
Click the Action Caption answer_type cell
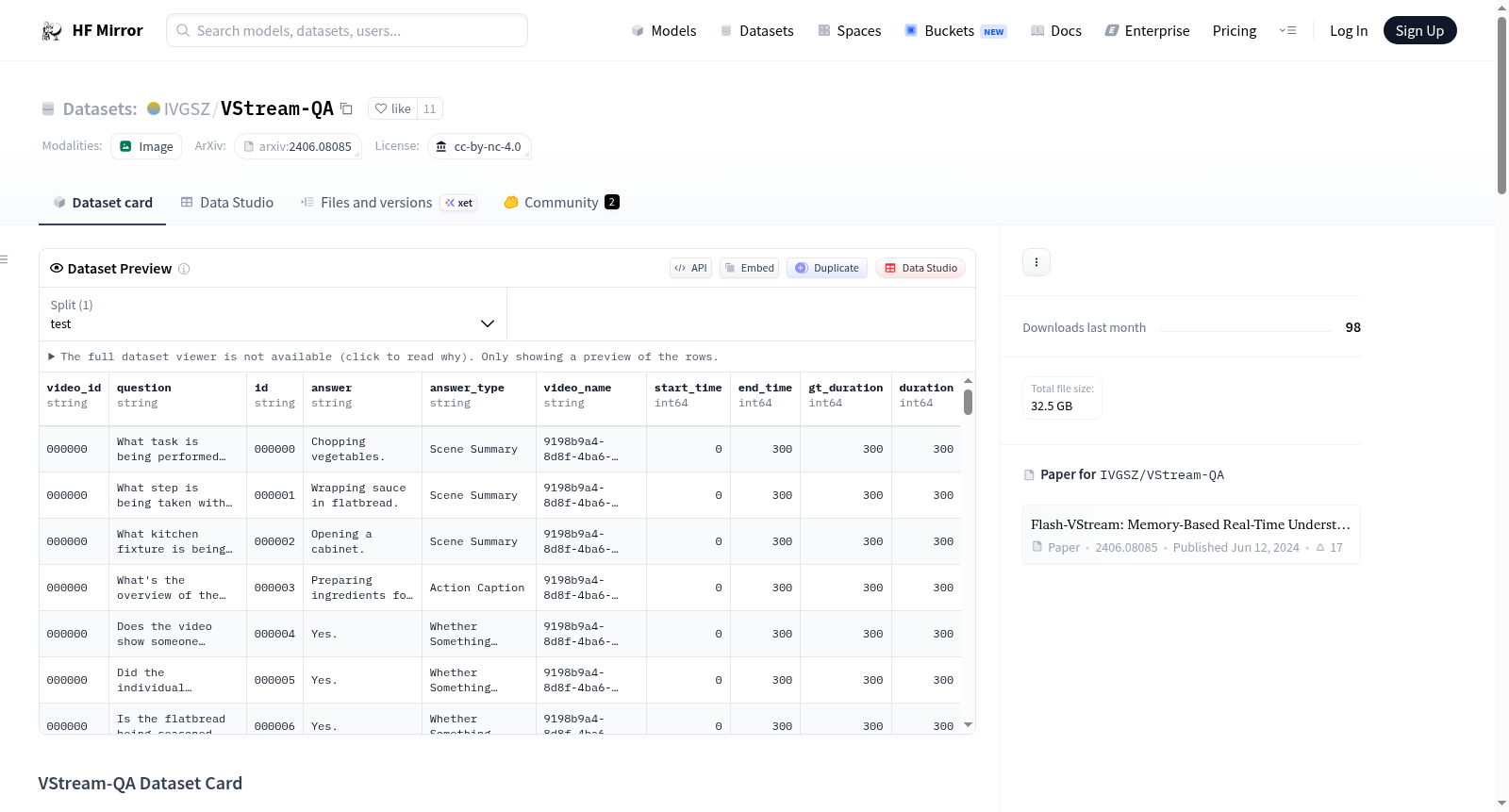click(x=479, y=588)
